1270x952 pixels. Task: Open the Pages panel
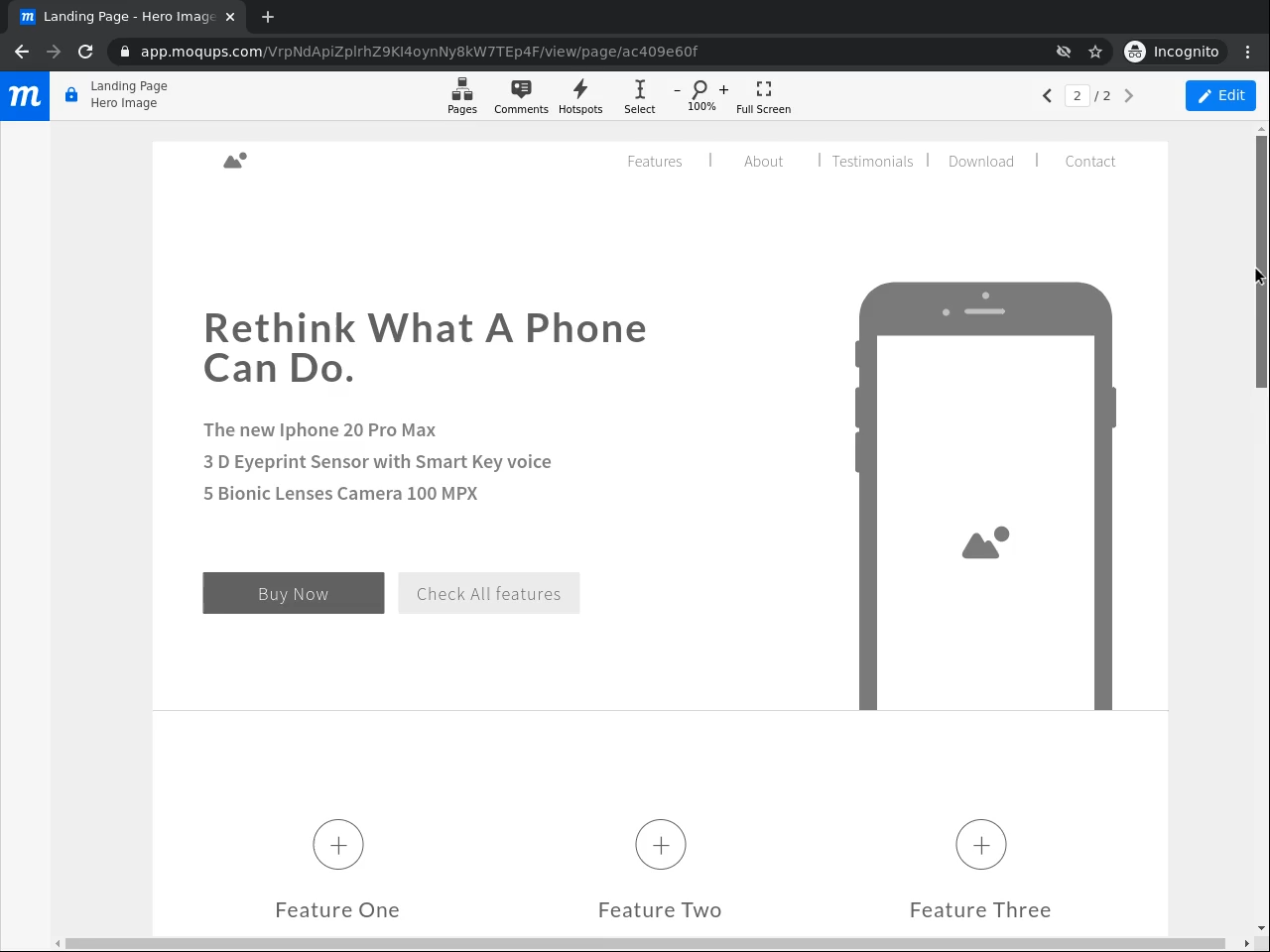[x=462, y=96]
